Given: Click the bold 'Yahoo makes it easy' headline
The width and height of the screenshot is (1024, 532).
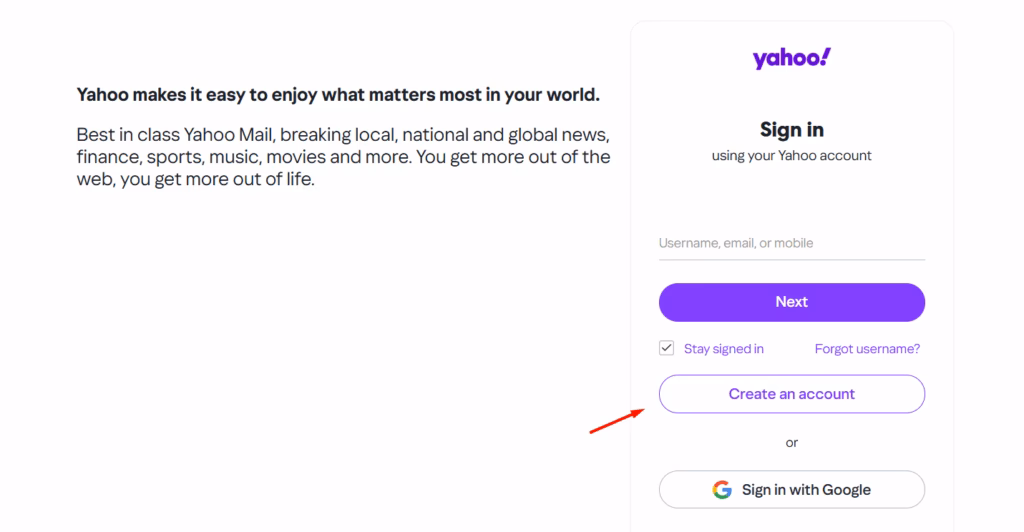Looking at the screenshot, I should (x=338, y=95).
